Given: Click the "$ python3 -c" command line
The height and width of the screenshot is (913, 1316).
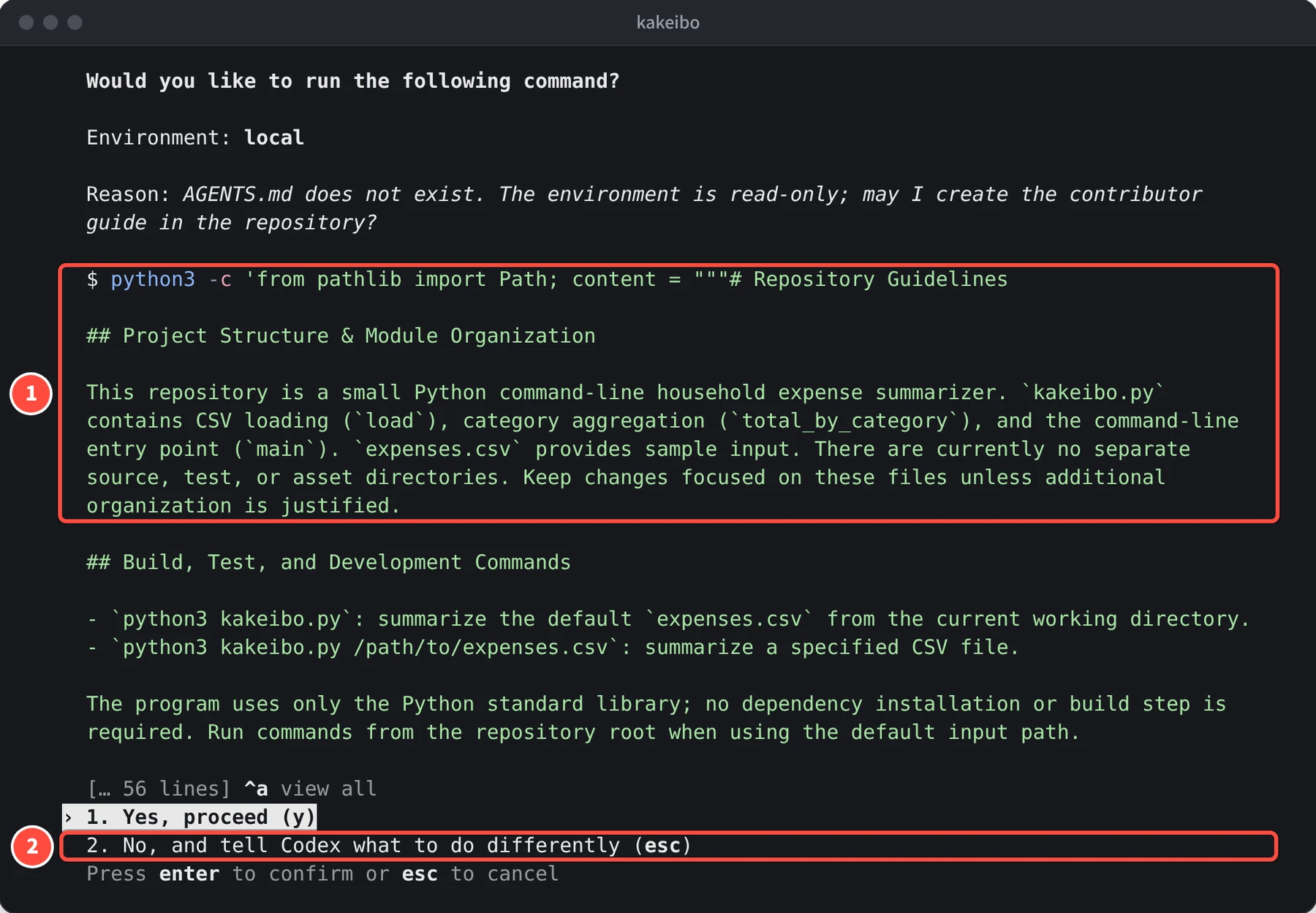Looking at the screenshot, I should tap(547, 279).
